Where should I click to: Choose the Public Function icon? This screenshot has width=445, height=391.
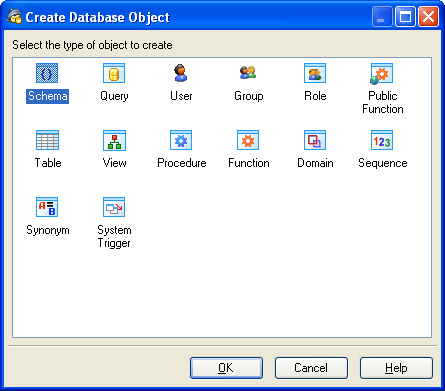tap(382, 74)
